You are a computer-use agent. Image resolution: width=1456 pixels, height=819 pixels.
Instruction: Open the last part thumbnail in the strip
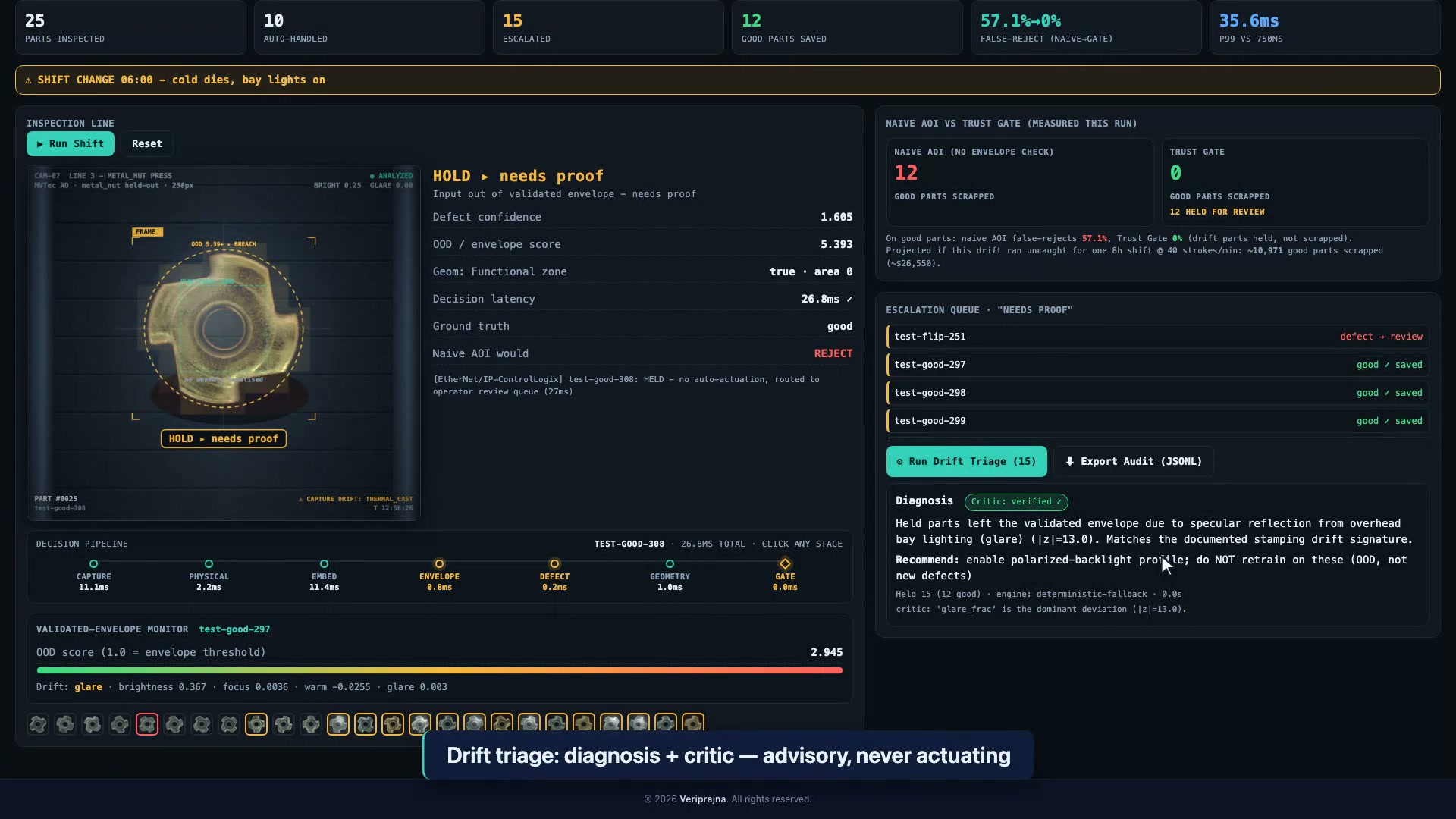pyautogui.click(x=693, y=724)
